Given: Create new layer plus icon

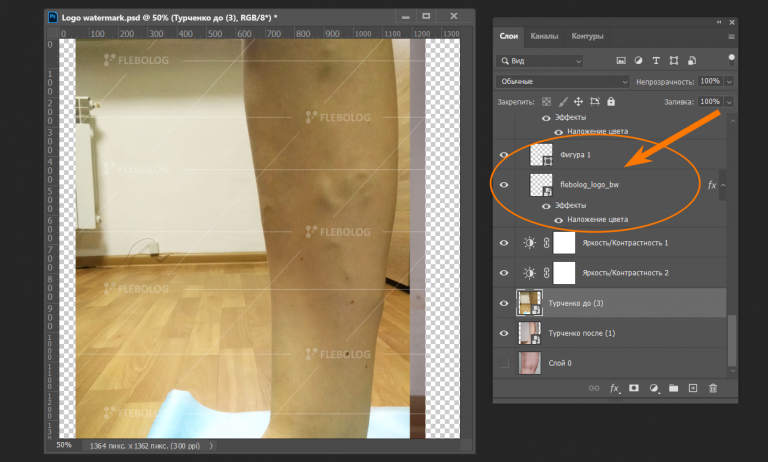Looking at the screenshot, I should 693,388.
